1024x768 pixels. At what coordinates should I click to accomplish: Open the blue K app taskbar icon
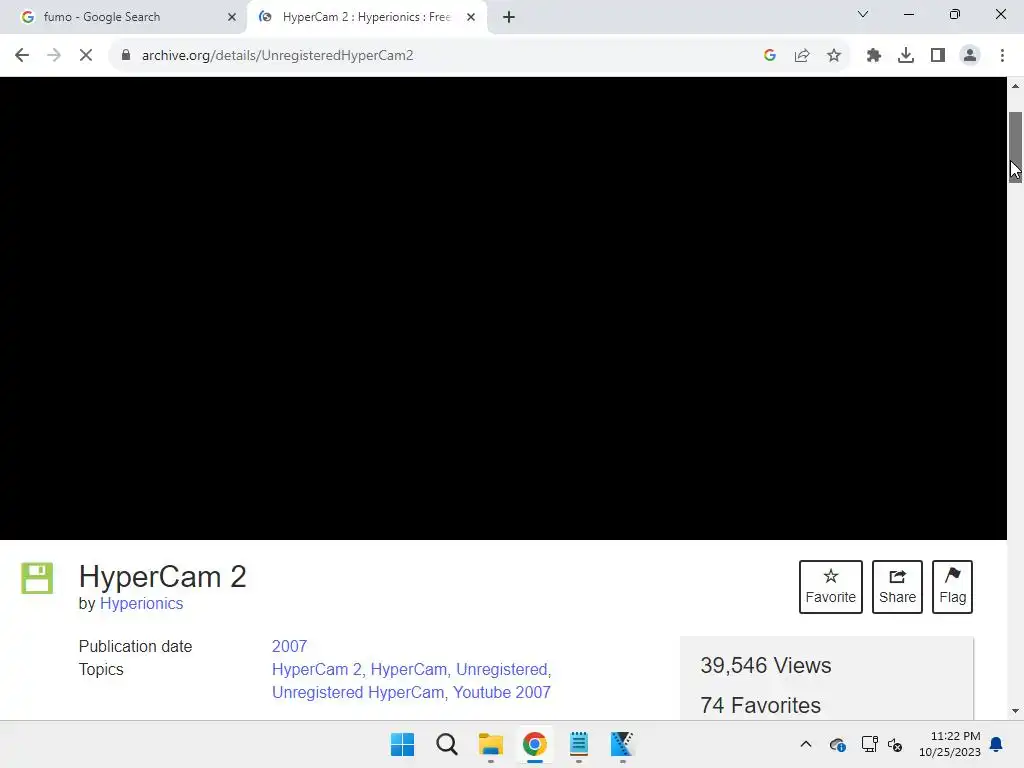click(622, 744)
